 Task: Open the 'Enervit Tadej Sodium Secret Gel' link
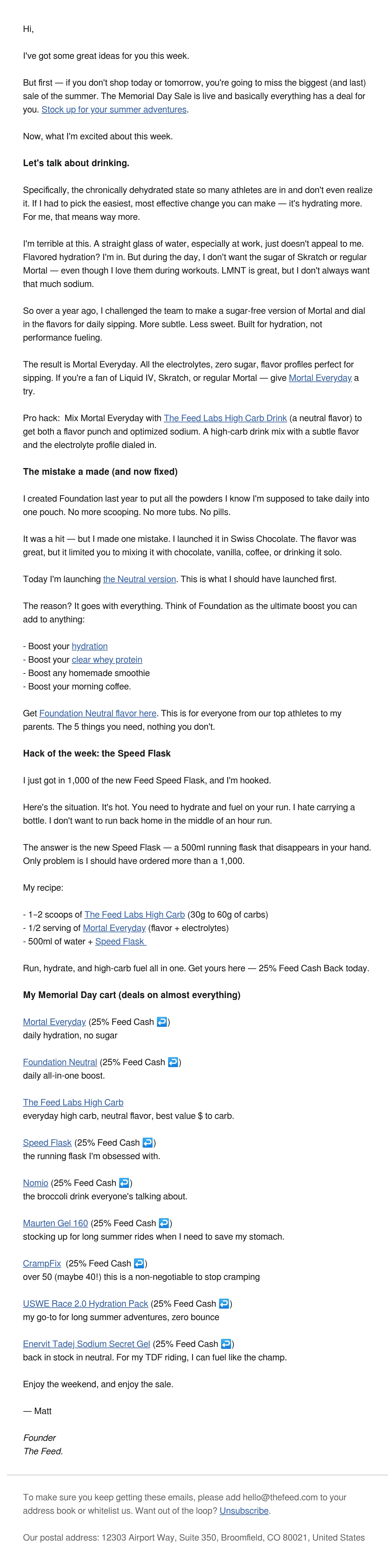[x=86, y=1343]
